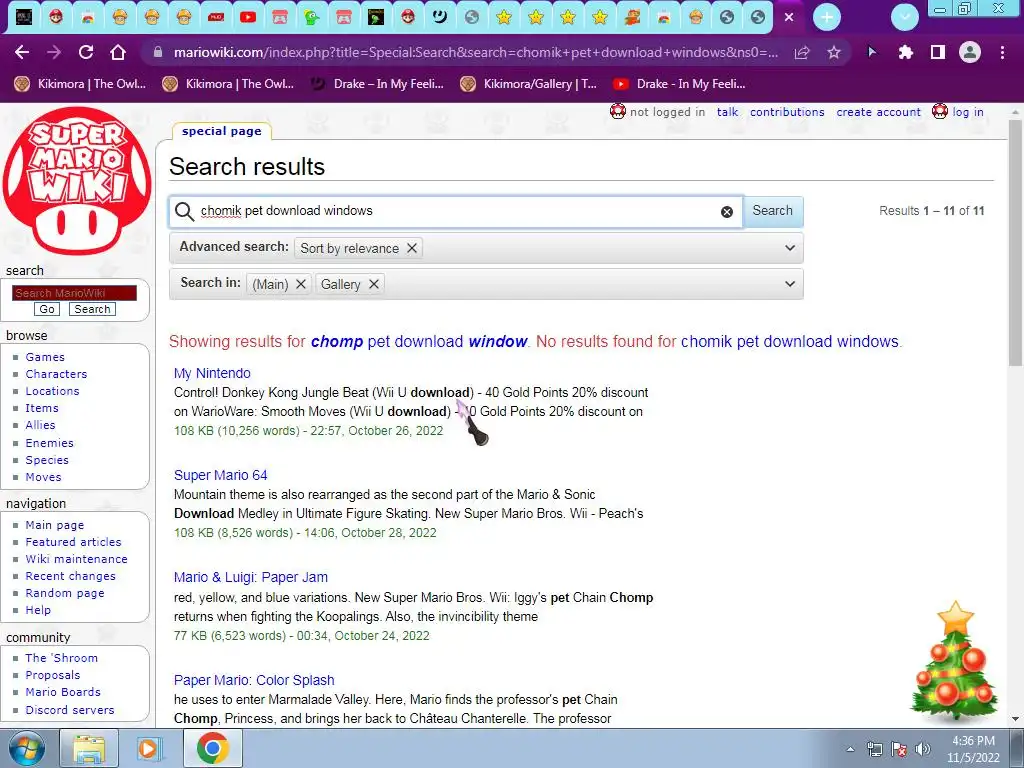Open the volume control in system tray
This screenshot has width=1024, height=768.
pyautogui.click(x=923, y=749)
